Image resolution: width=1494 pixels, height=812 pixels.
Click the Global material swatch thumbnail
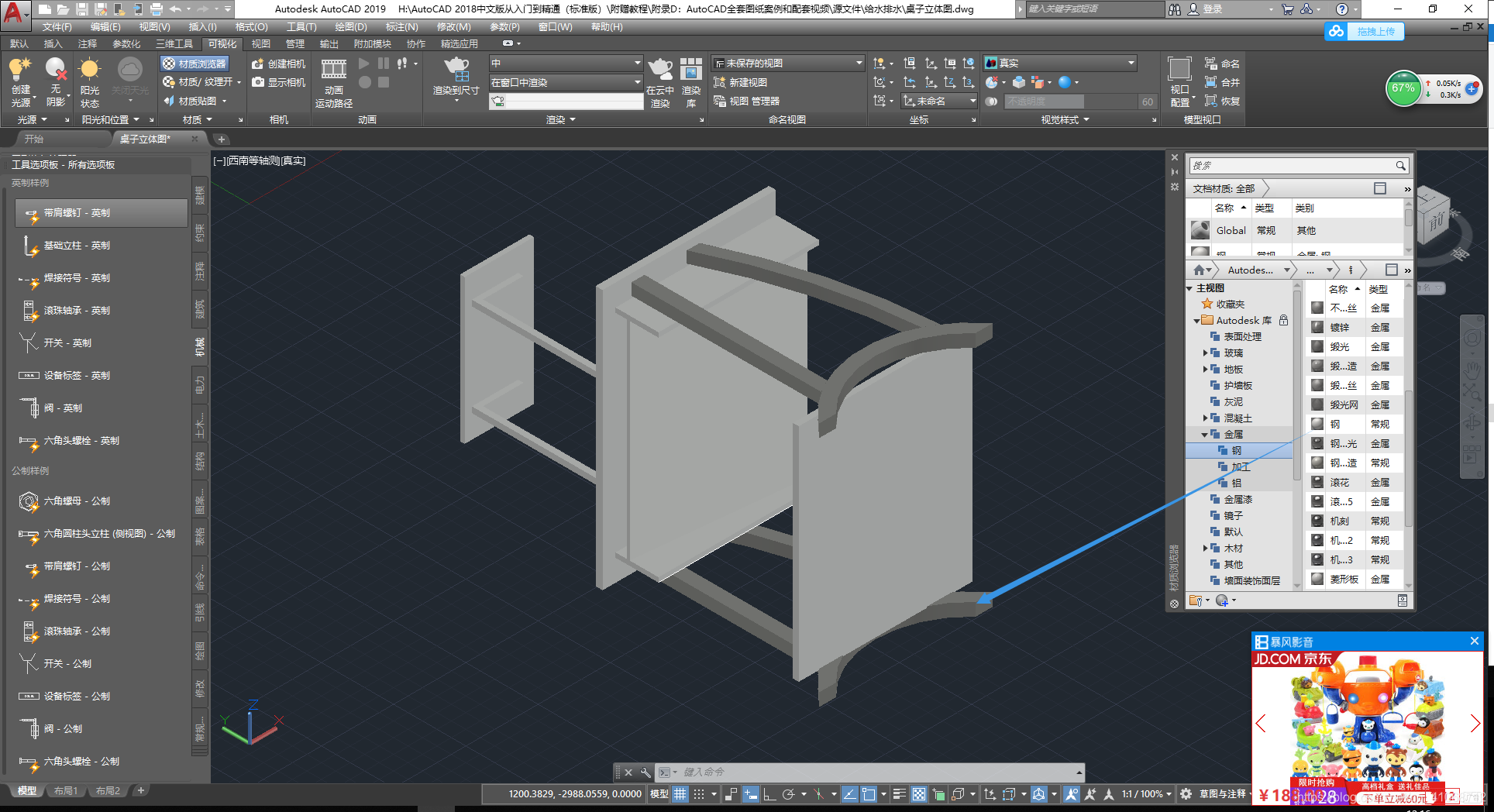click(1200, 230)
